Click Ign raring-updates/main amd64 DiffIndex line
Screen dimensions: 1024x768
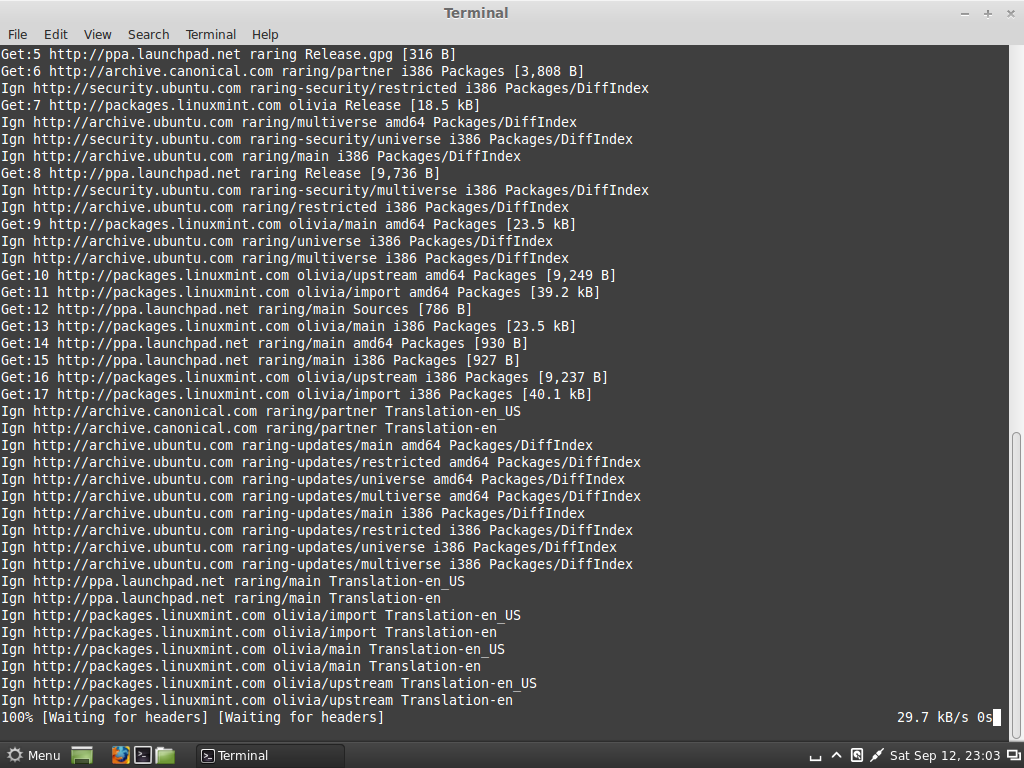tap(297, 445)
